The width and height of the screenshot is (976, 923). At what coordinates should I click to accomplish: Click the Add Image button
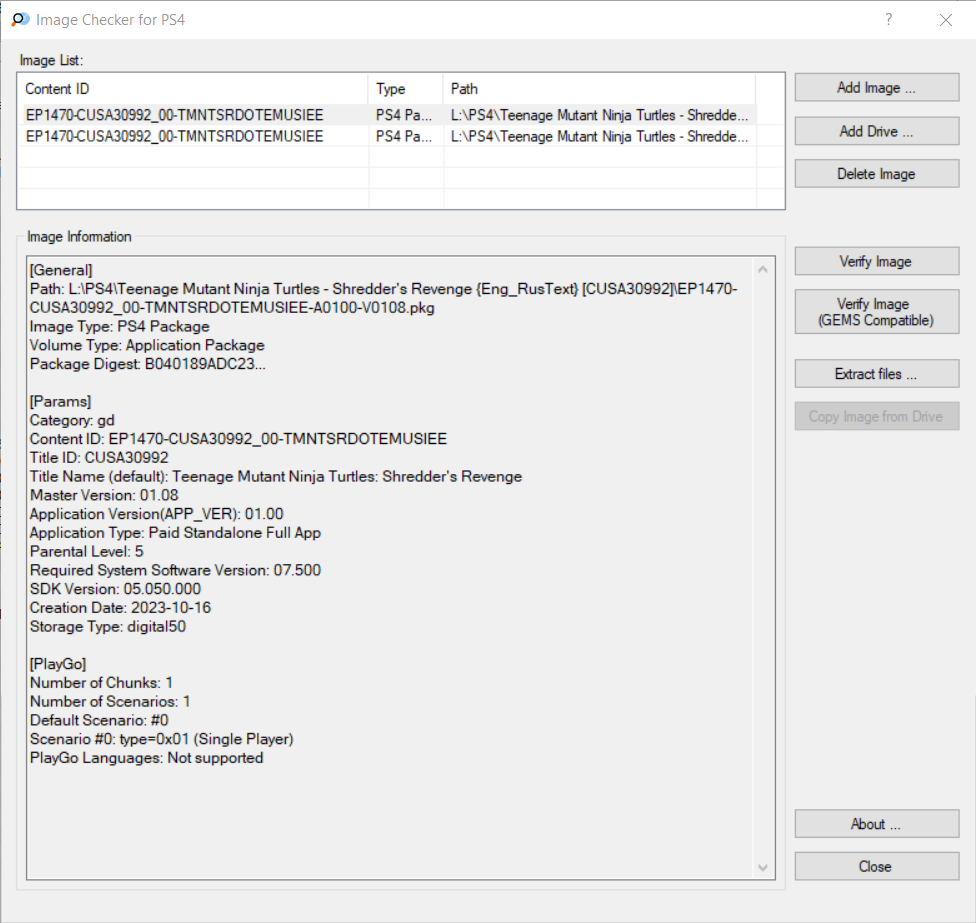pyautogui.click(x=876, y=88)
